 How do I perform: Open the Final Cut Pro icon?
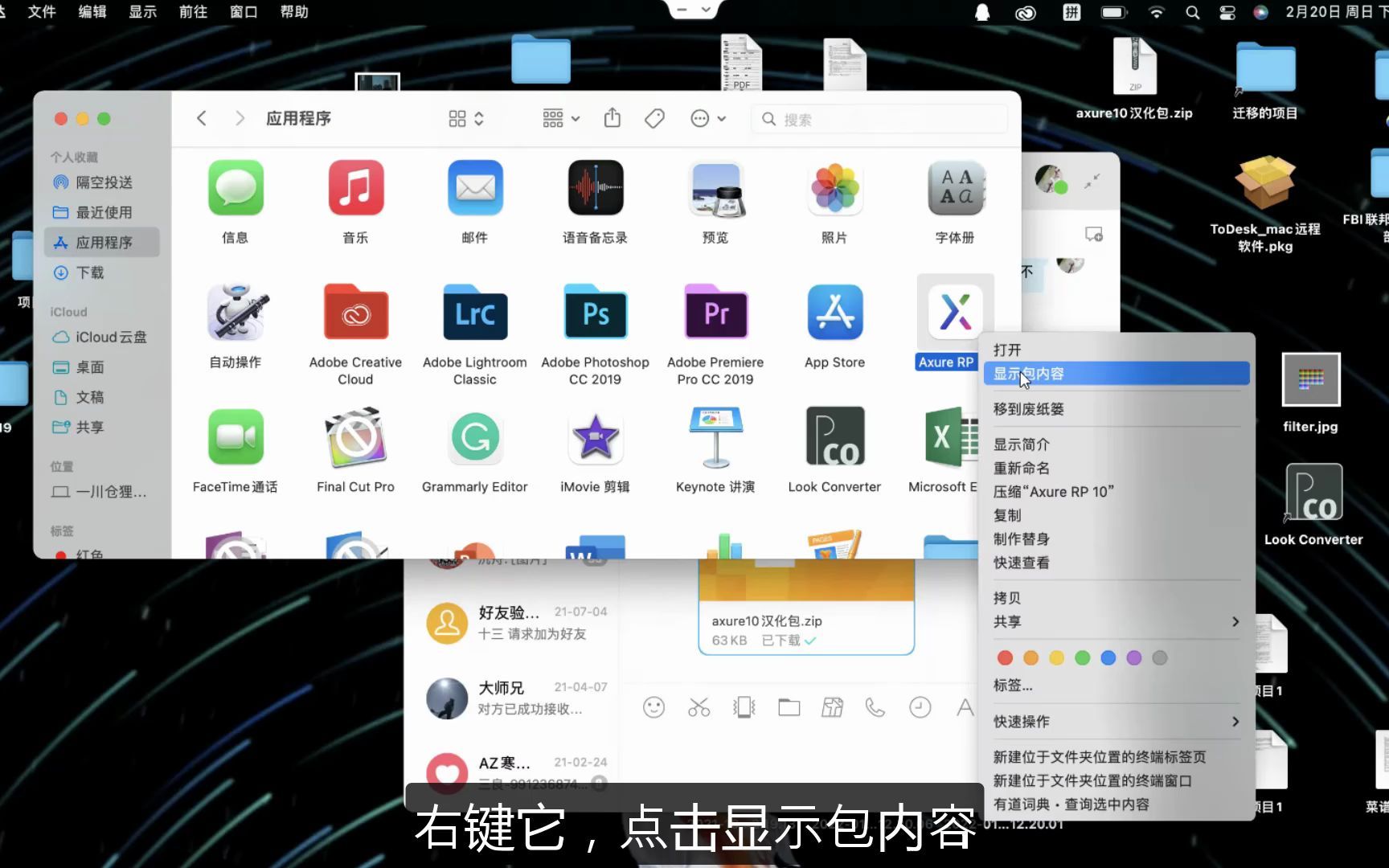coord(355,437)
